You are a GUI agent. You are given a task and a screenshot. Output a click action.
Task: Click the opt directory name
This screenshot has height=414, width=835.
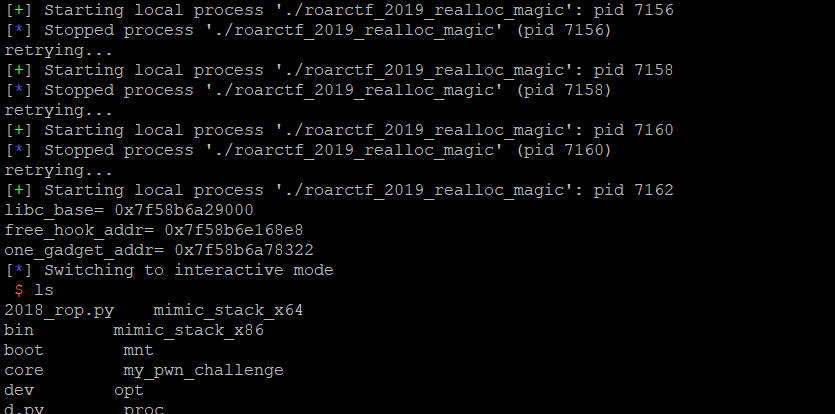coord(129,391)
